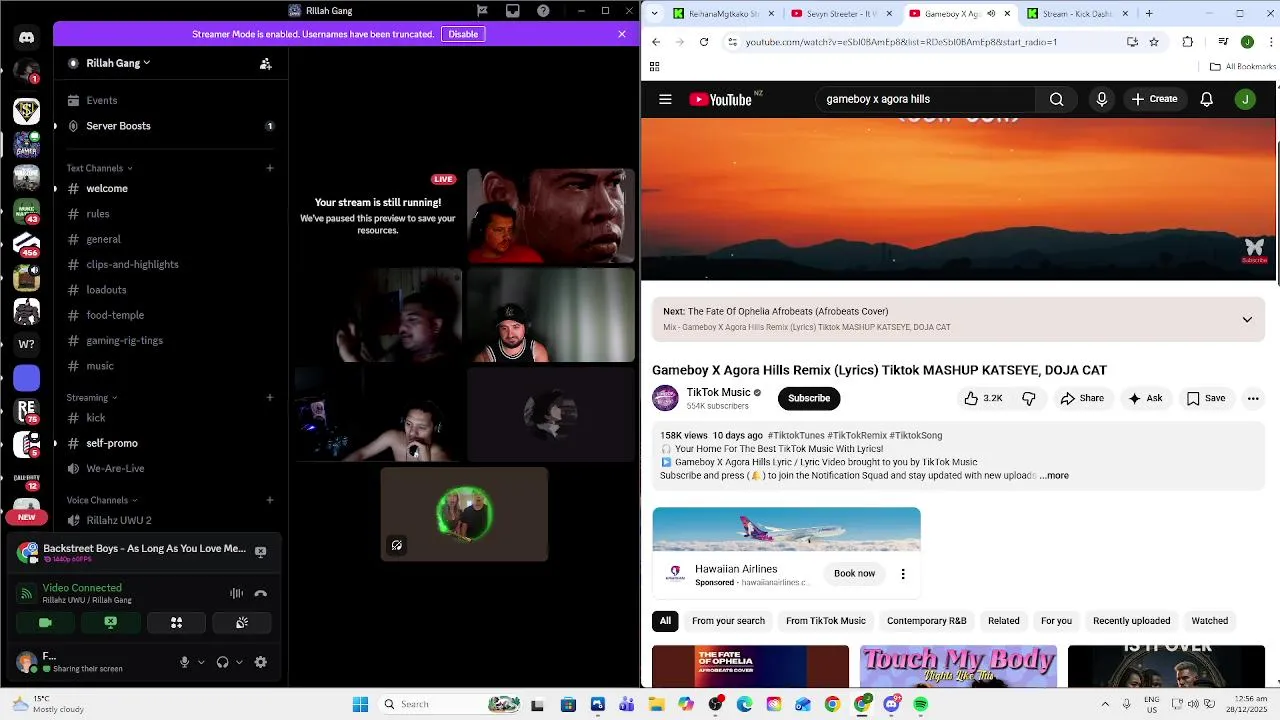The height and width of the screenshot is (720, 1280).
Task: Collapse the Streaming category
Action: pyautogui.click(x=92, y=397)
